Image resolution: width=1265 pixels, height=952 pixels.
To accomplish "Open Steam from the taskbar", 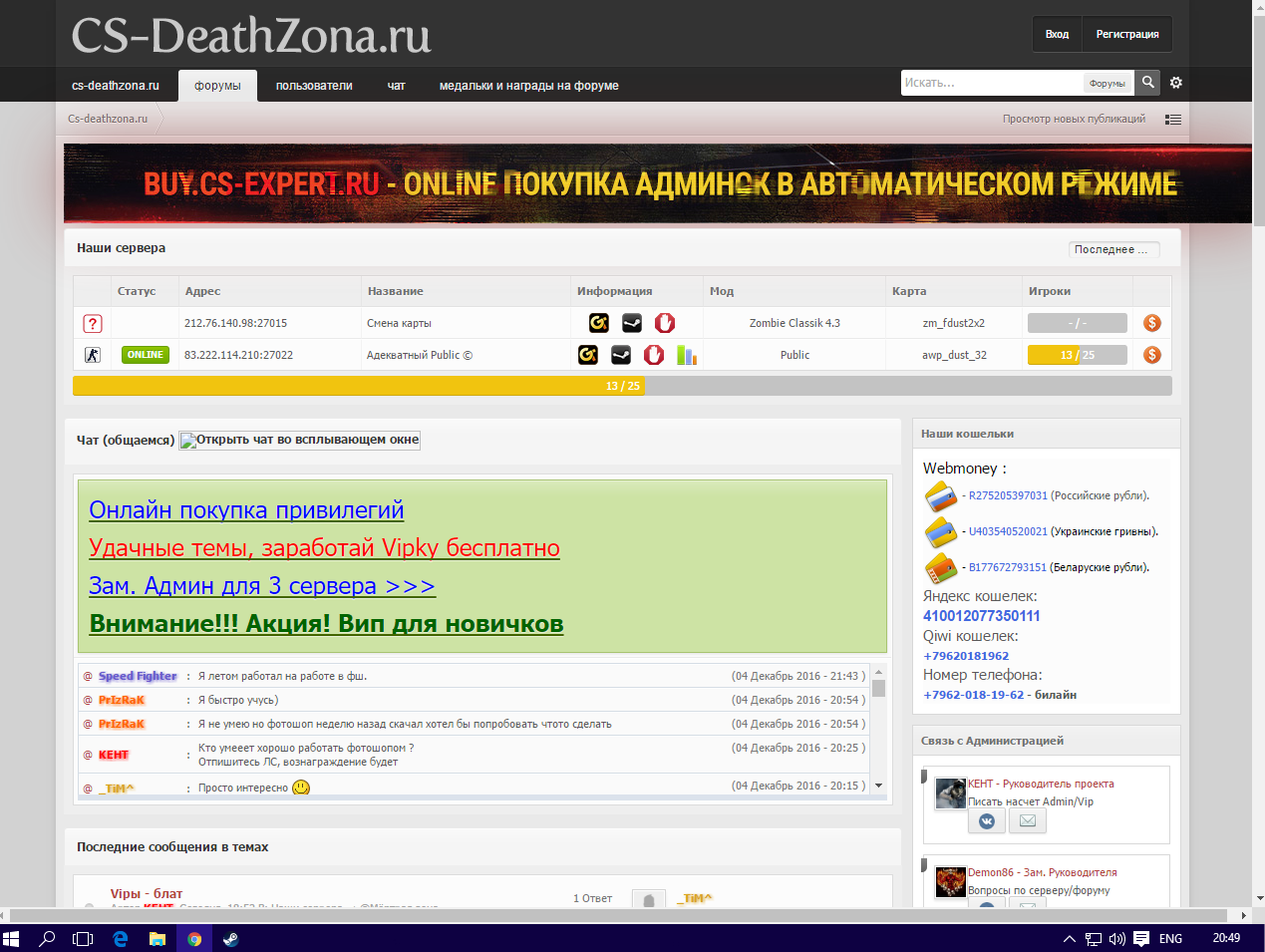I will (x=230, y=938).
